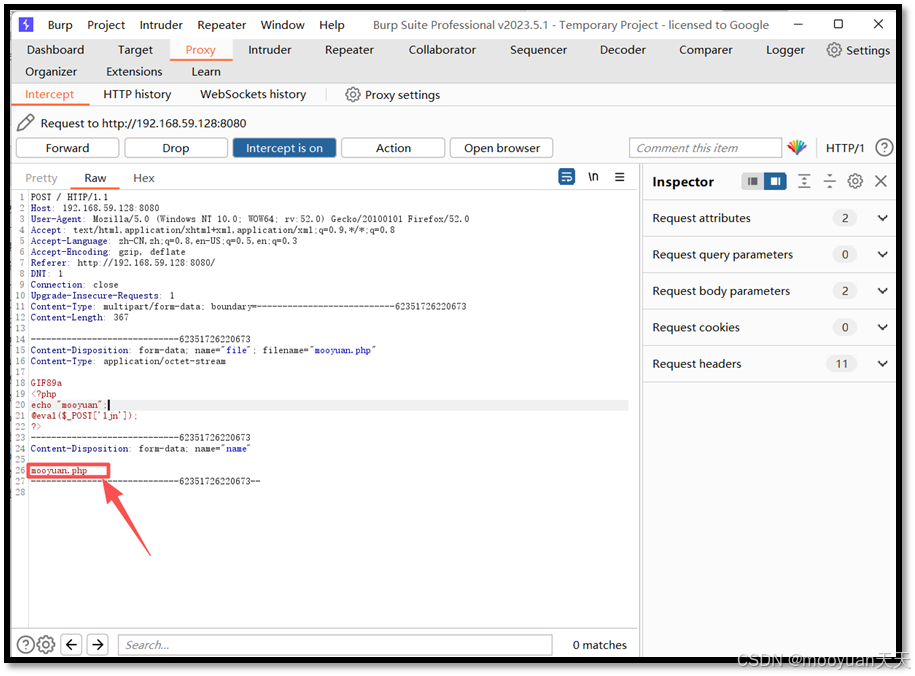Click the pencil edit icon beside Request

[x=26, y=123]
